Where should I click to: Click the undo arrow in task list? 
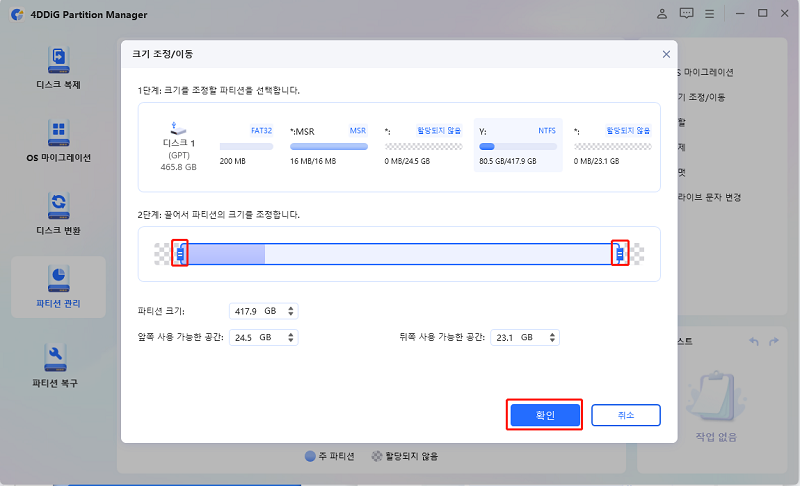(754, 341)
